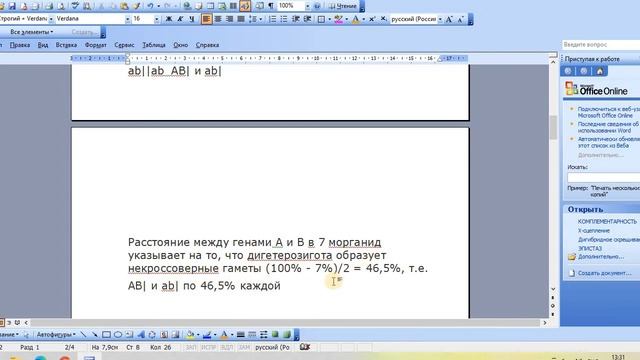The width and height of the screenshot is (640, 360).
Task: Click the fill color bucket icon
Action: click(x=190, y=335)
